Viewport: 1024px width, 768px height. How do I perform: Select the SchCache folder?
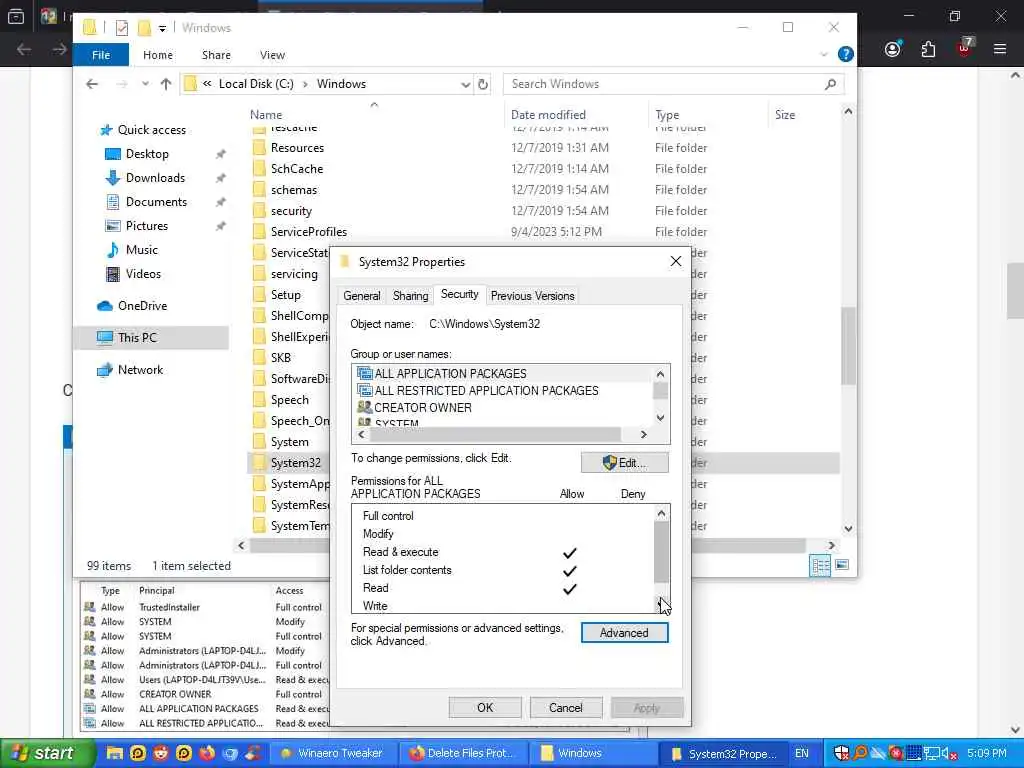296,169
